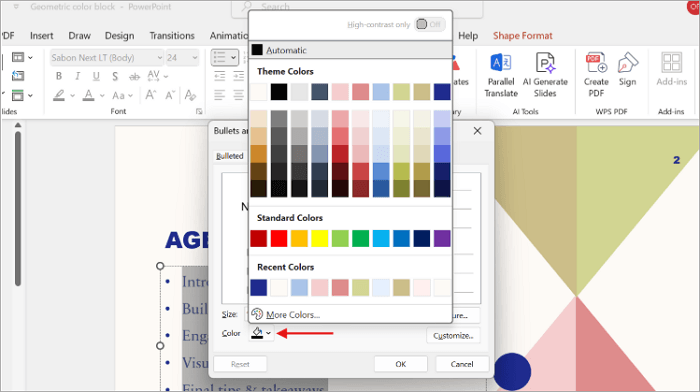Click the Change Case Aa icon
700x392 pixels.
pyautogui.click(x=118, y=96)
